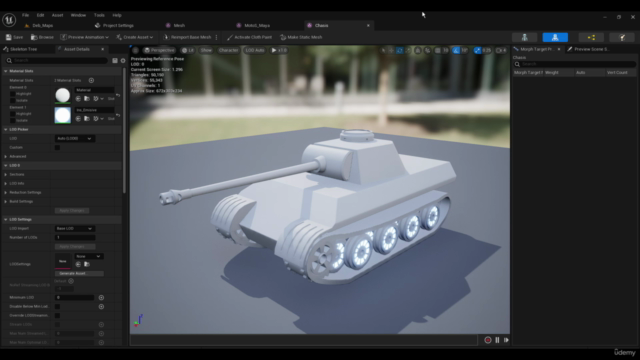The image size is (640, 360).
Task: Add platform override for Minimum LOD
Action: coord(101,298)
